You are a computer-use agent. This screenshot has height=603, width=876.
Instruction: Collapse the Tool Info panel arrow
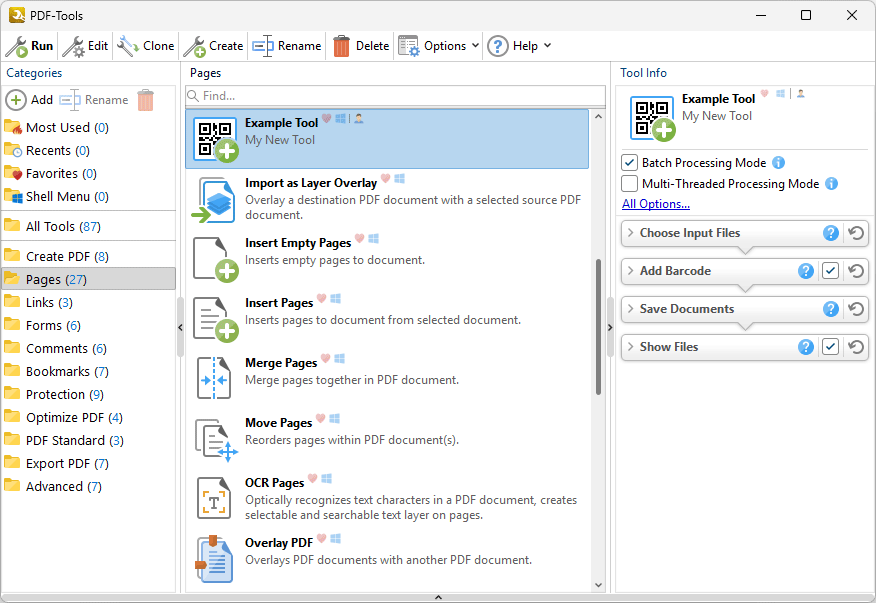610,327
